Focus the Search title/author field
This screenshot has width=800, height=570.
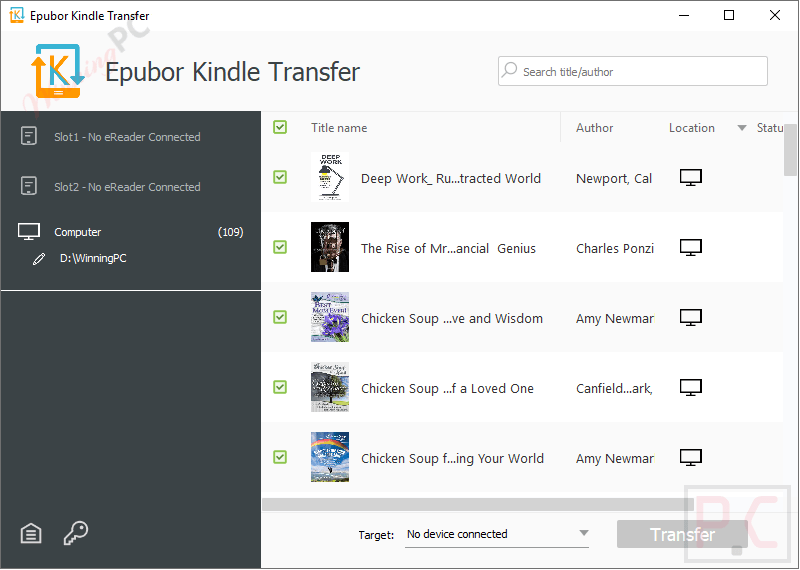pos(633,71)
